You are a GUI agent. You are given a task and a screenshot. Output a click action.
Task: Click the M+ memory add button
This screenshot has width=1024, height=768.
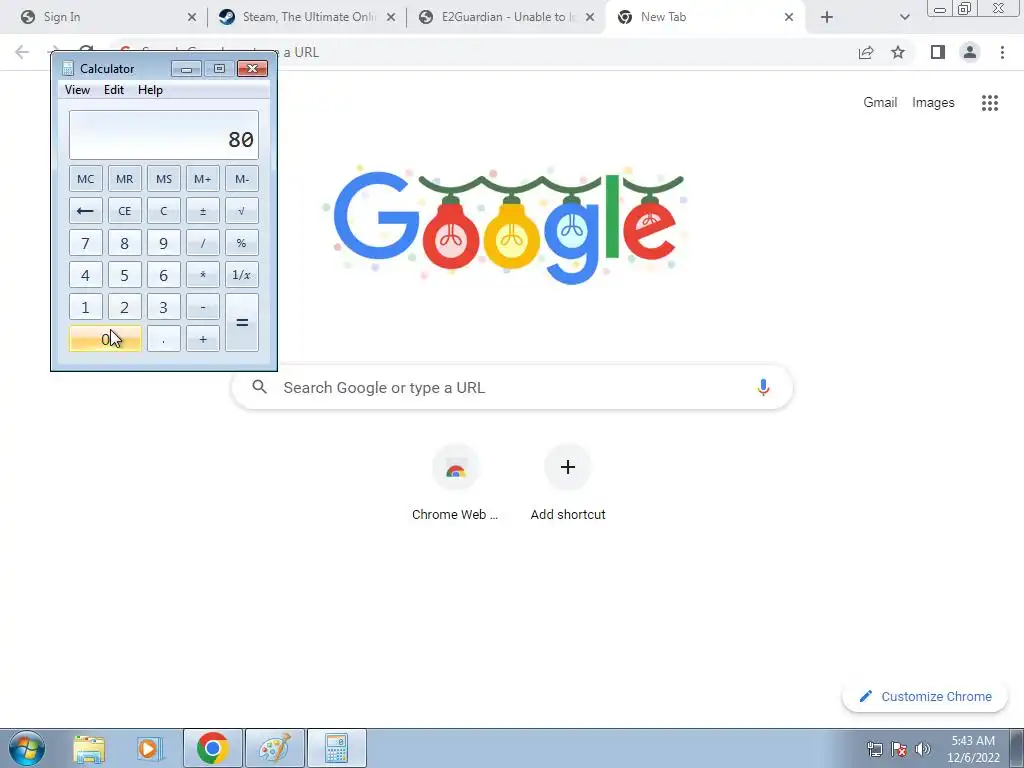[x=202, y=179]
